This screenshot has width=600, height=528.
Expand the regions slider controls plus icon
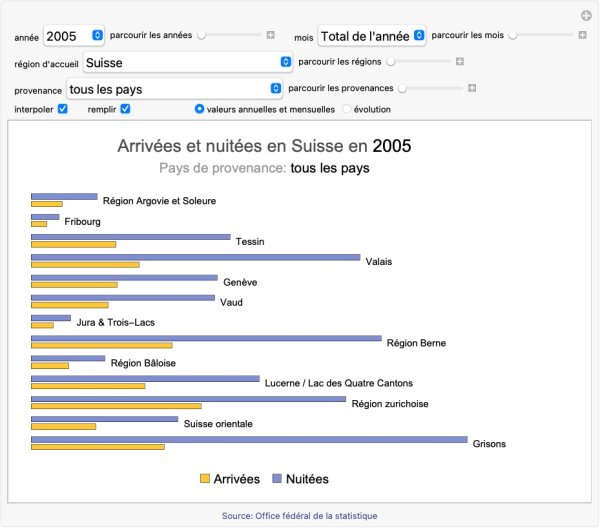(x=459, y=62)
